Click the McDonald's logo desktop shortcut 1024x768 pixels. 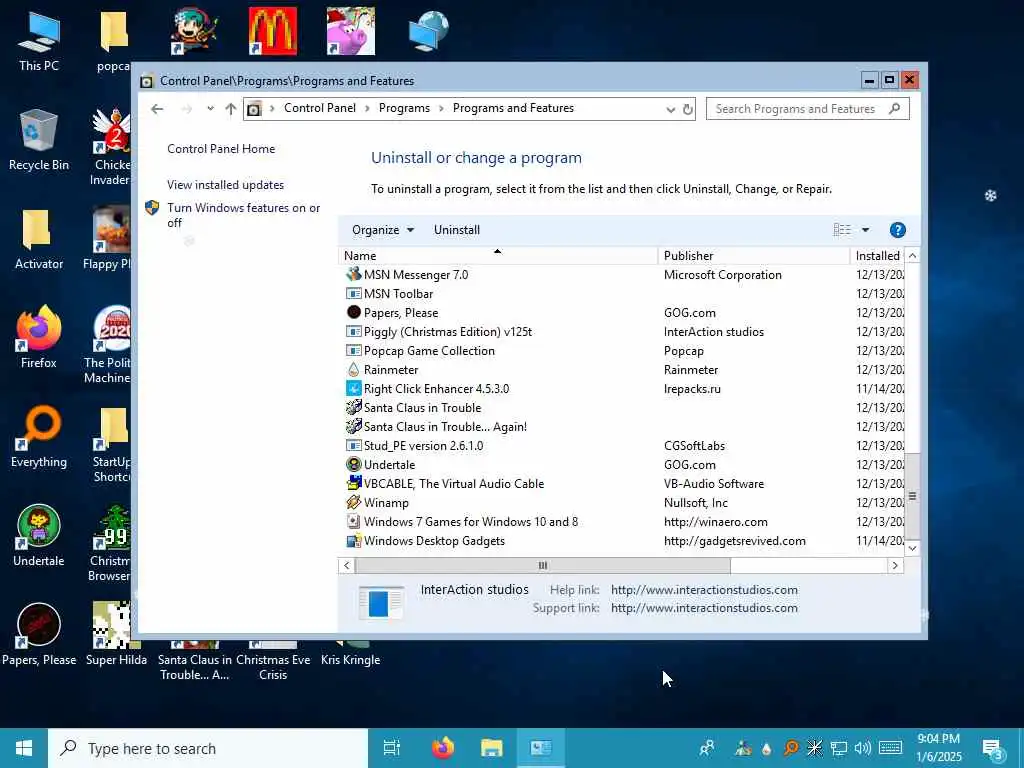tap(272, 31)
